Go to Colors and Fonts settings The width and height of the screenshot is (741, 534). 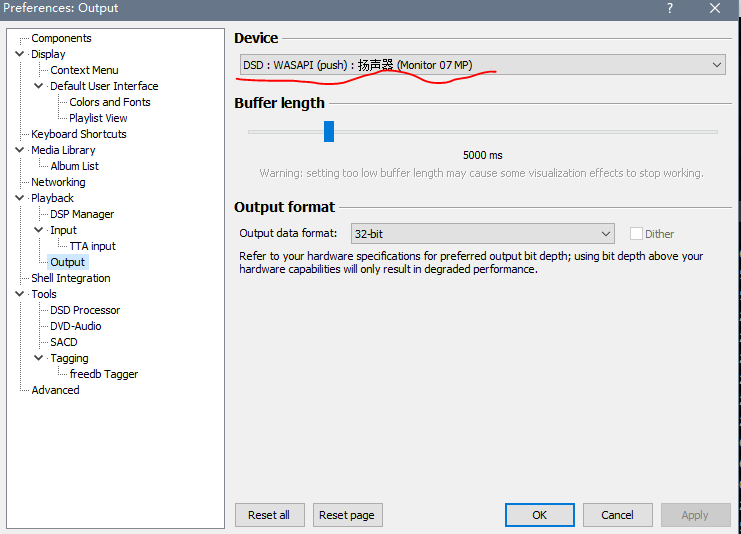110,102
